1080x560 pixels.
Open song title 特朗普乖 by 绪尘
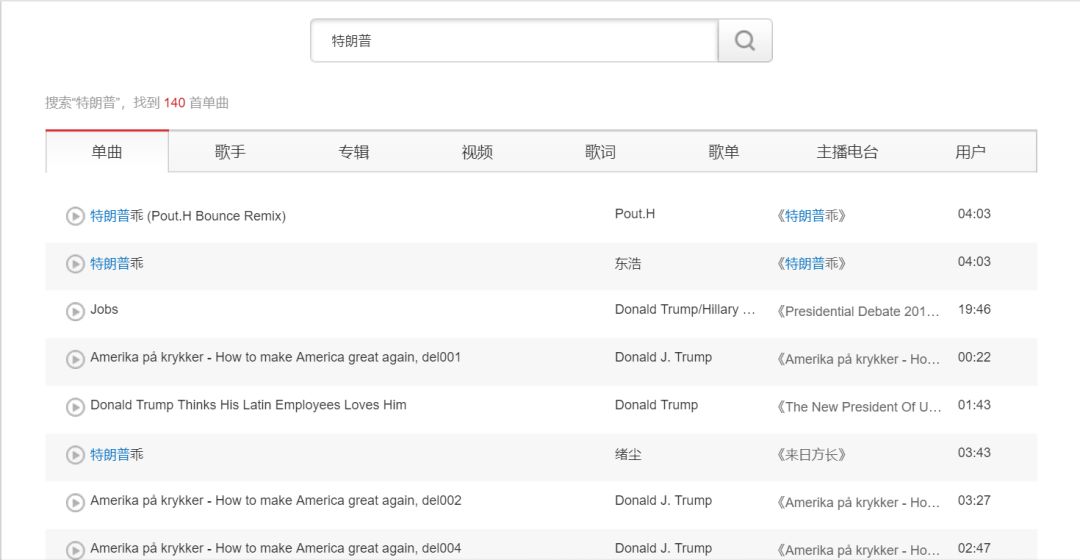[117, 455]
